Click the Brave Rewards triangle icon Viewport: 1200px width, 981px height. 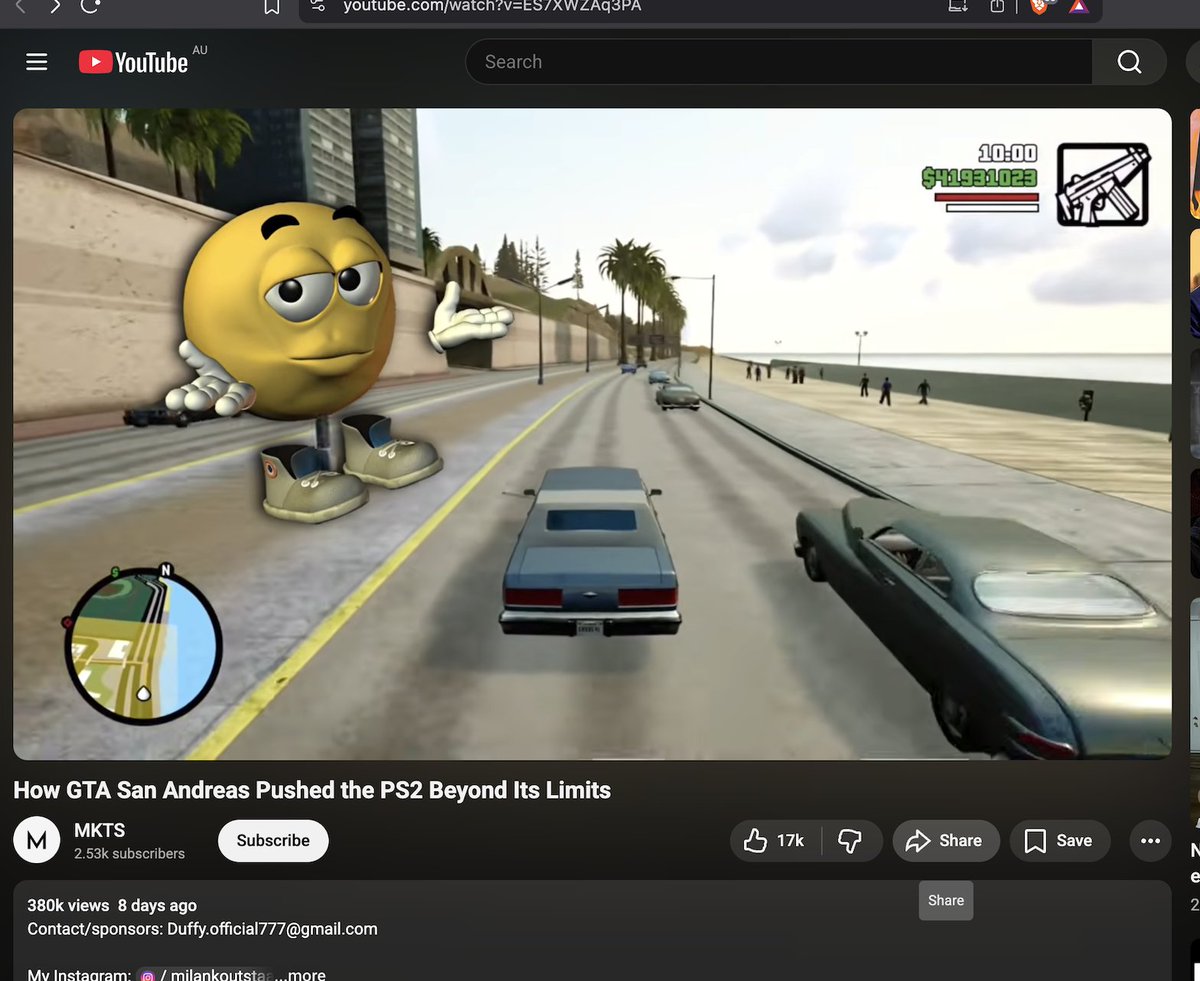click(x=1078, y=6)
